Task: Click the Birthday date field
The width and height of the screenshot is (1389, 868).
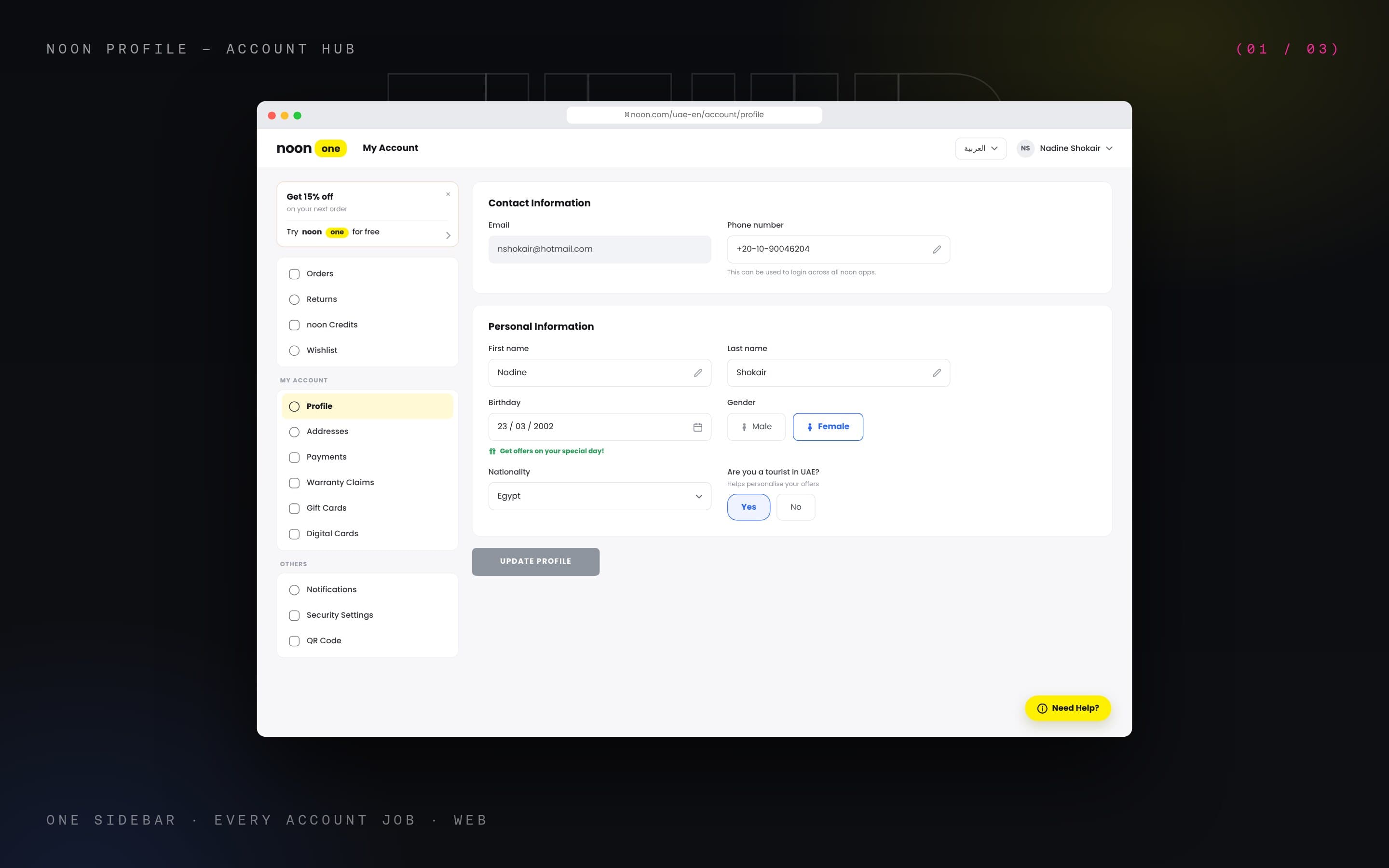Action: tap(600, 427)
